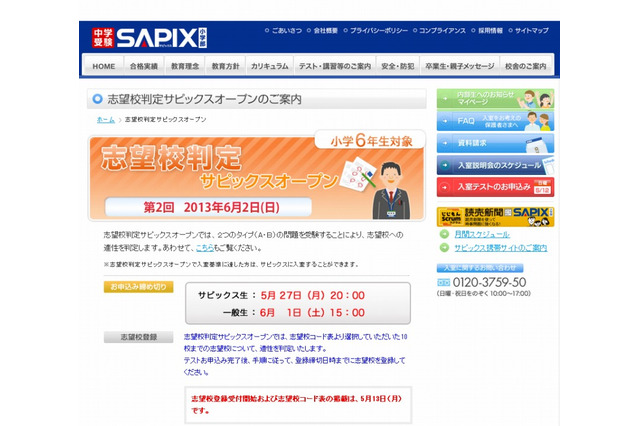Click the こちら link in the description
The image size is (640, 426).
pos(205,248)
